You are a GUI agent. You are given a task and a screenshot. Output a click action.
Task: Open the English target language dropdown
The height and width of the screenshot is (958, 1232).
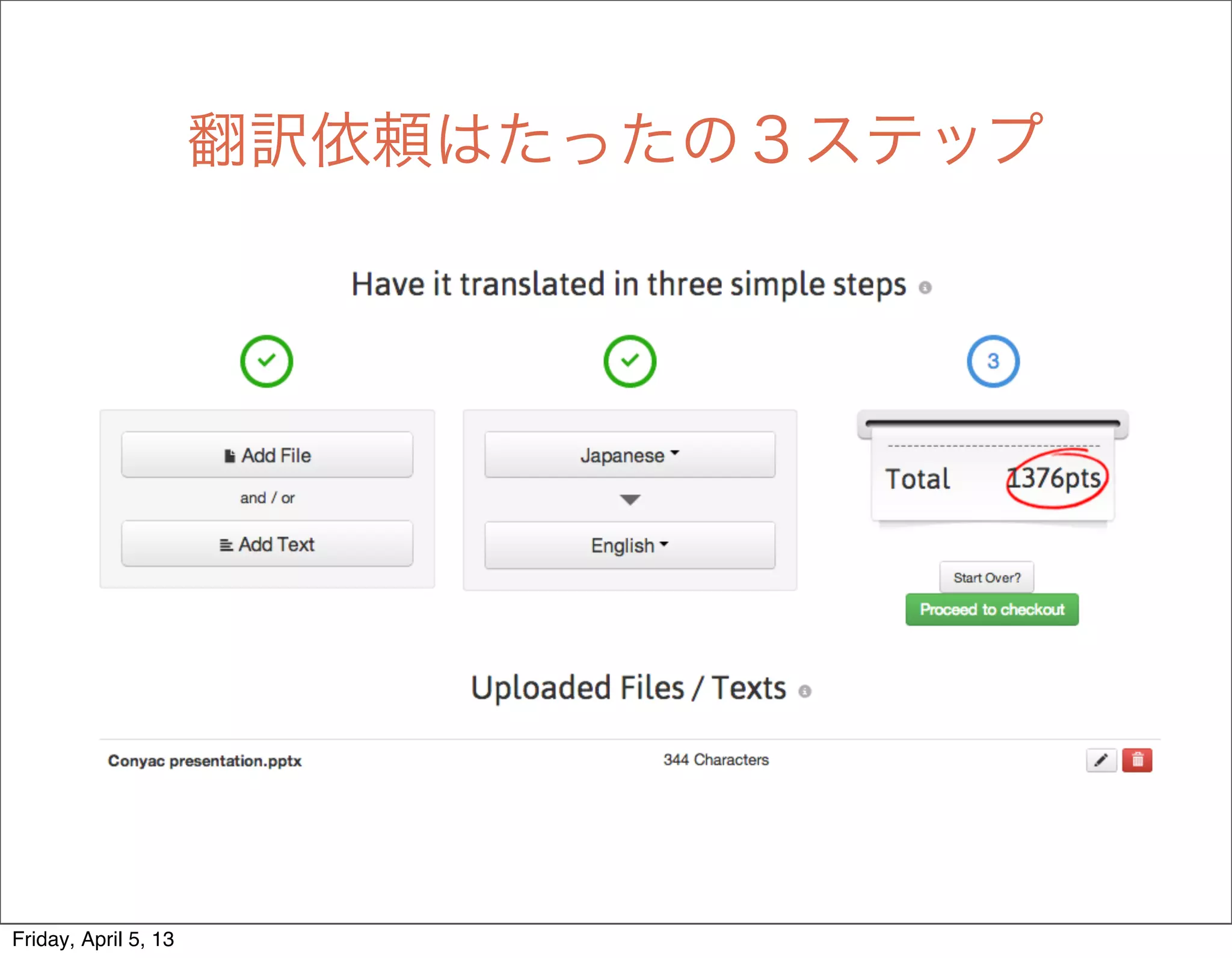[x=630, y=545]
